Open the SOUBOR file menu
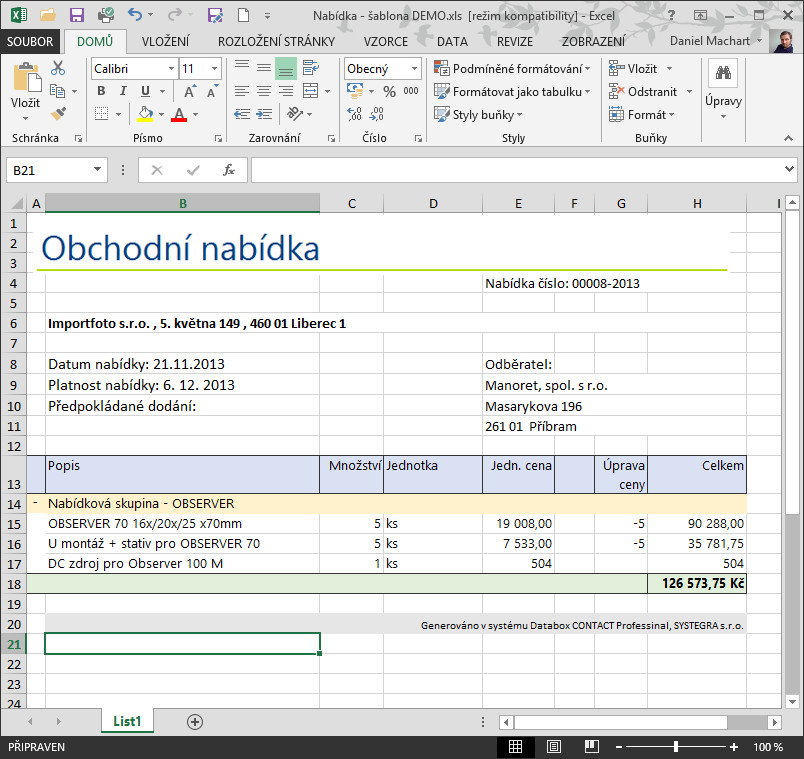Screen dimensions: 804x759 30,42
